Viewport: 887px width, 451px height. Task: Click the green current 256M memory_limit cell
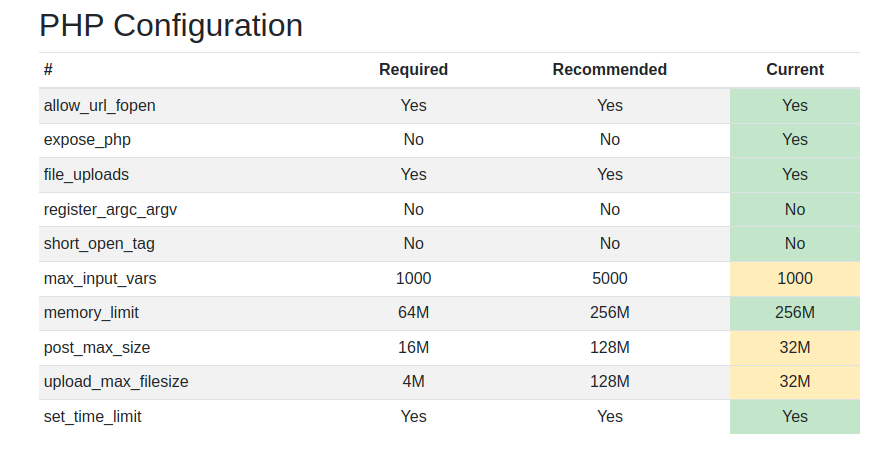[794, 313]
